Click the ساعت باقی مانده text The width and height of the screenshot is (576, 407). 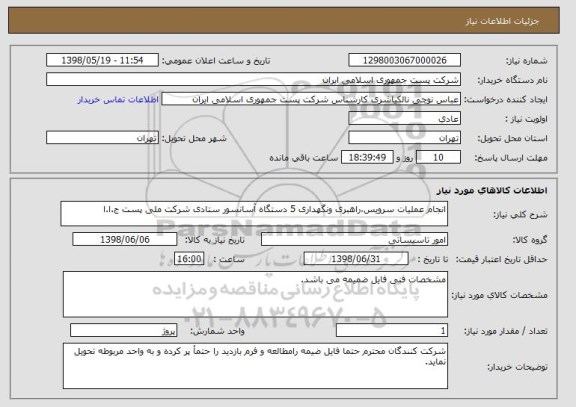[303, 158]
